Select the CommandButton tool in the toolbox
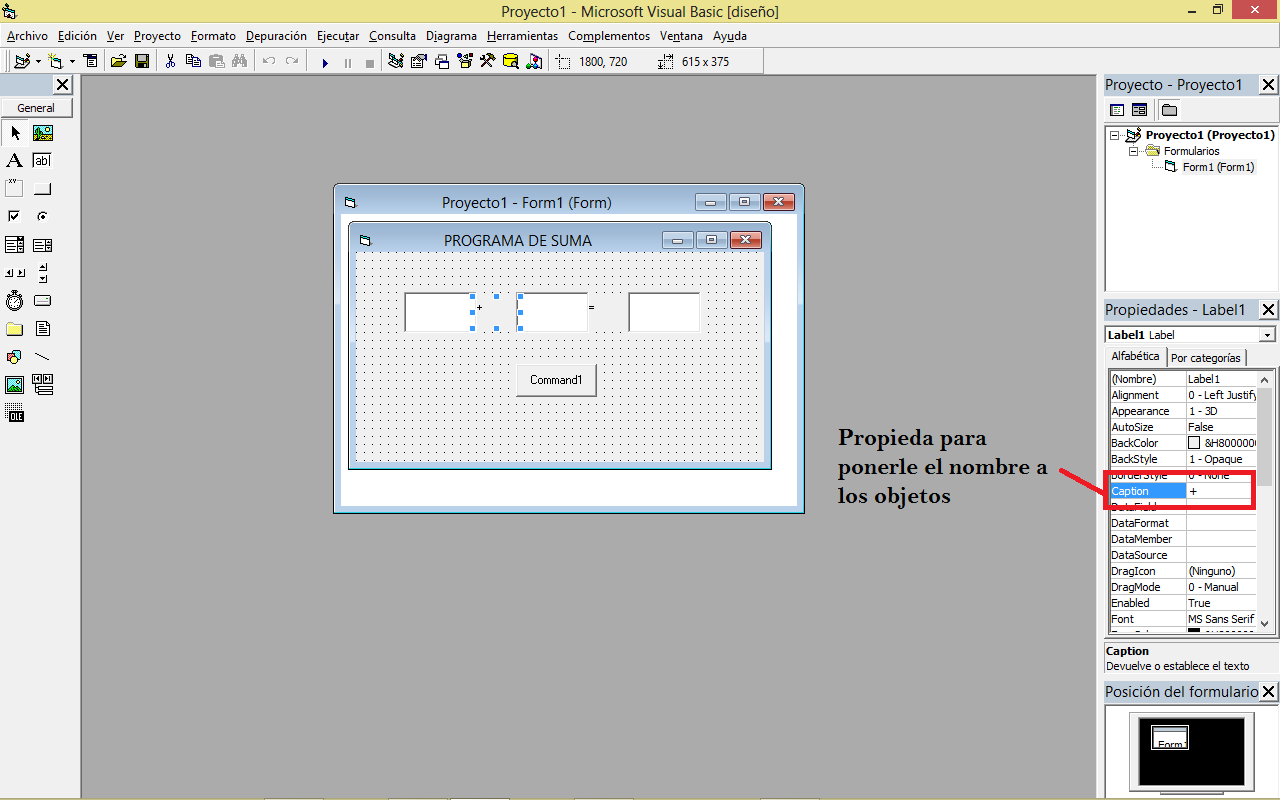The width and height of the screenshot is (1280, 800). (x=42, y=187)
